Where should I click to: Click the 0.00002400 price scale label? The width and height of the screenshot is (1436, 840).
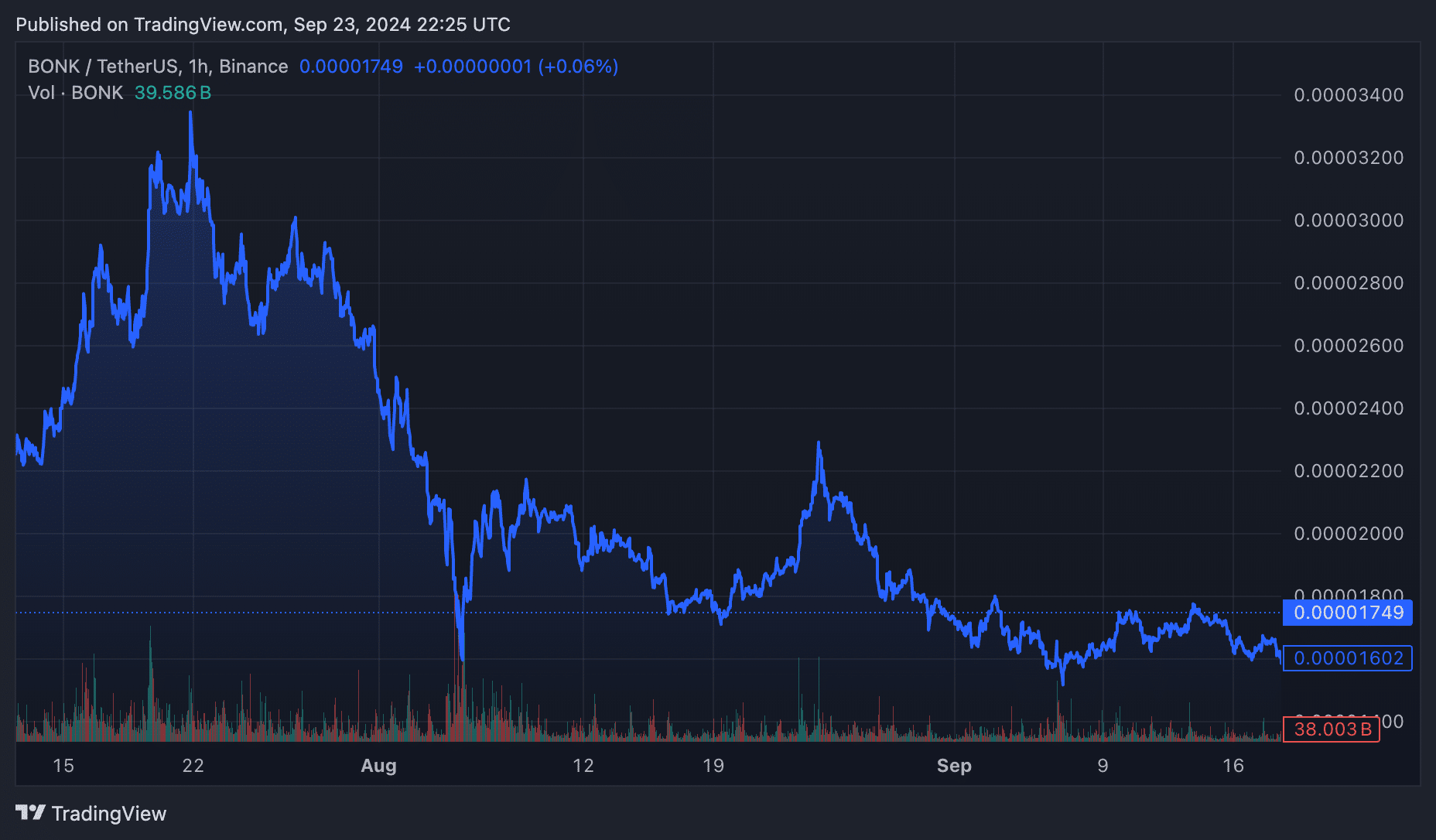1349,408
